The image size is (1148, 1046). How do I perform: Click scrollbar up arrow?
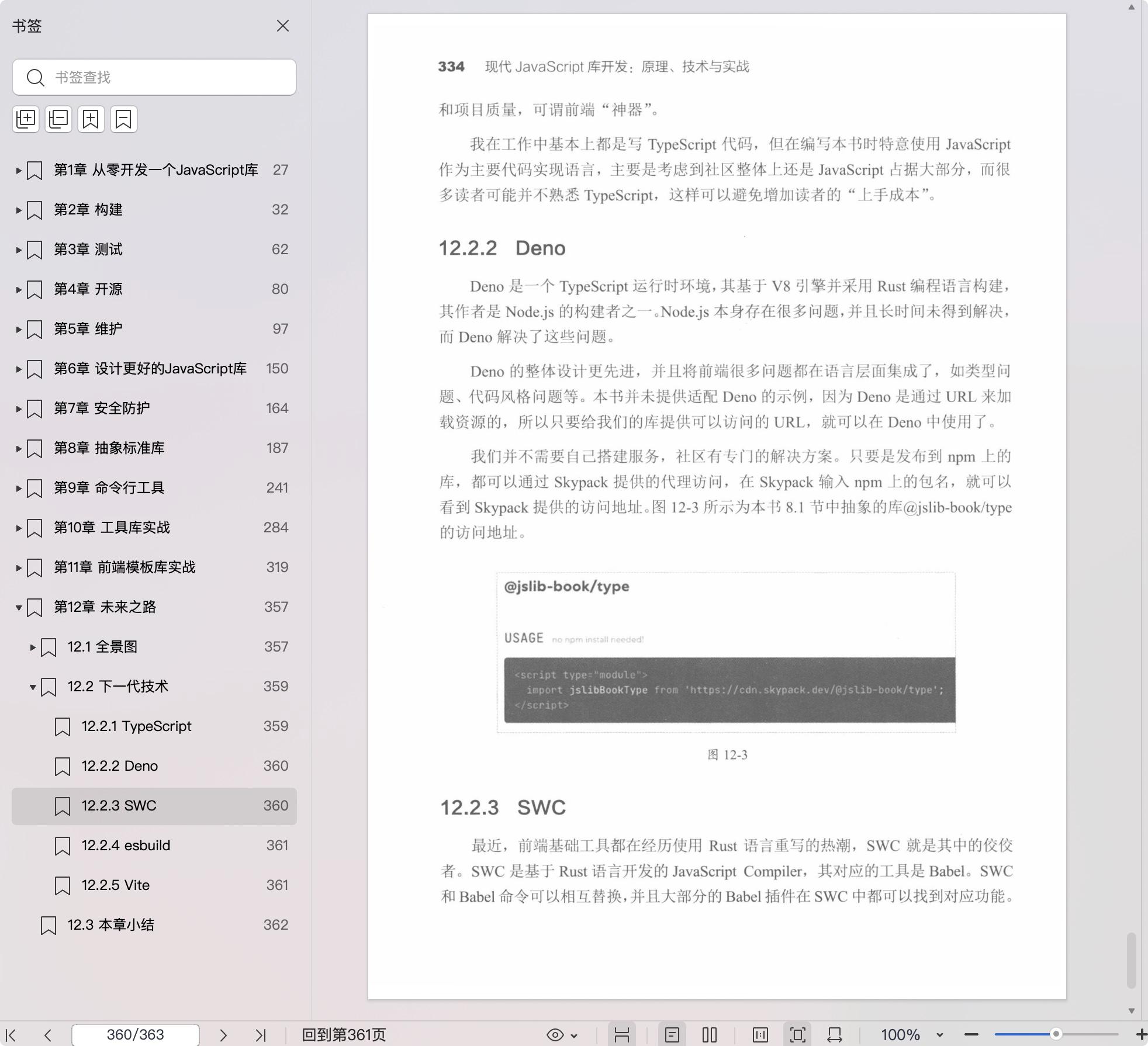pyautogui.click(x=1132, y=7)
